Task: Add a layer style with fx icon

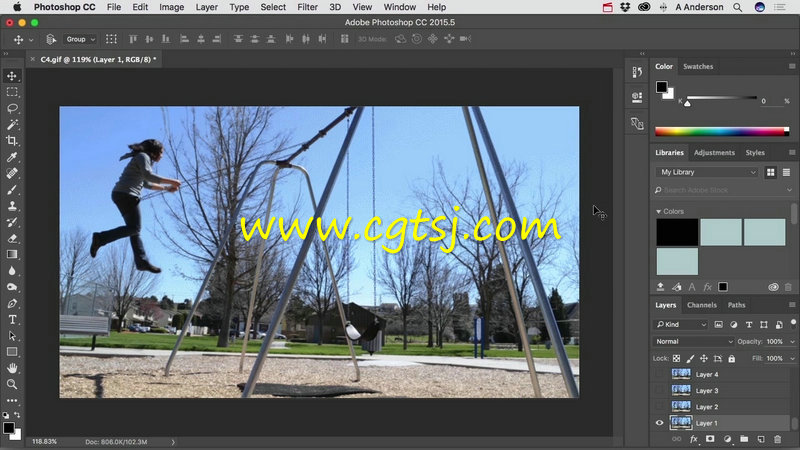Action: (x=693, y=439)
